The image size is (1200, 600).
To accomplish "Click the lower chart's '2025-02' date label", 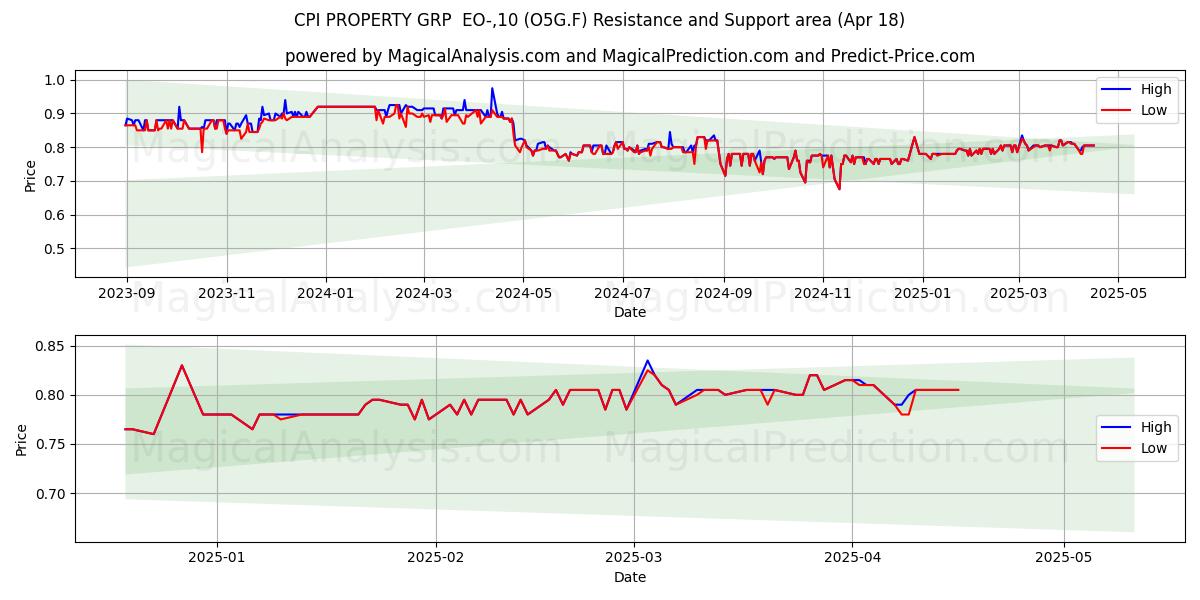I will 437,559.
